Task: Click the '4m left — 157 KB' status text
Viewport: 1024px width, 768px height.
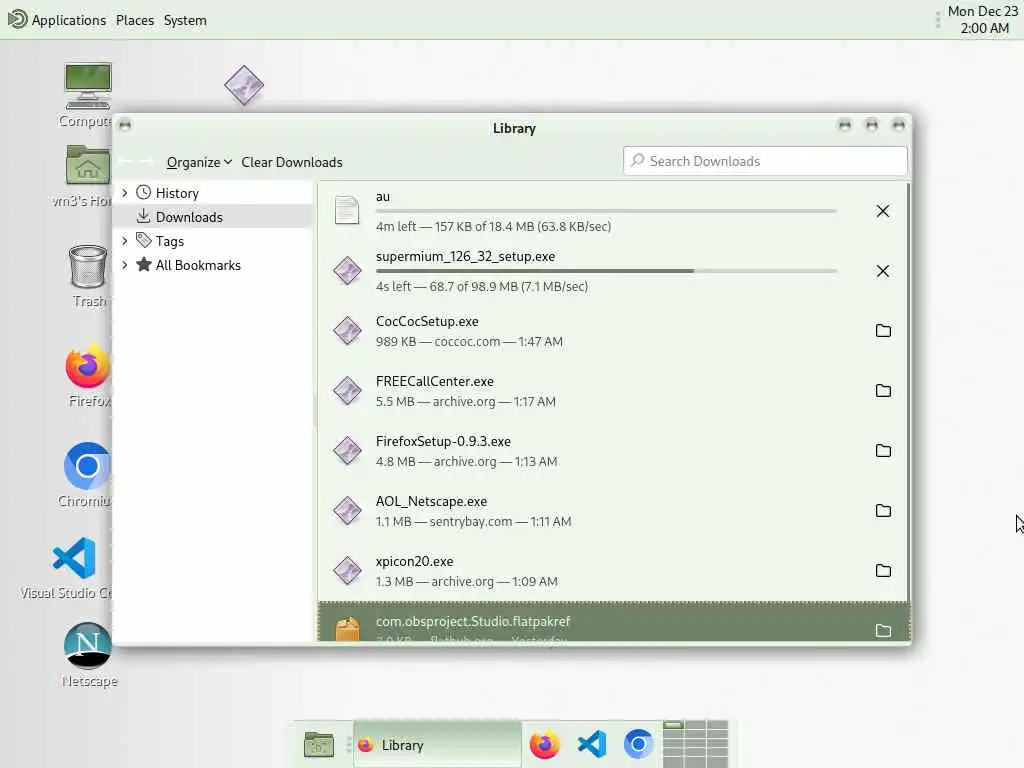Action: 493,227
